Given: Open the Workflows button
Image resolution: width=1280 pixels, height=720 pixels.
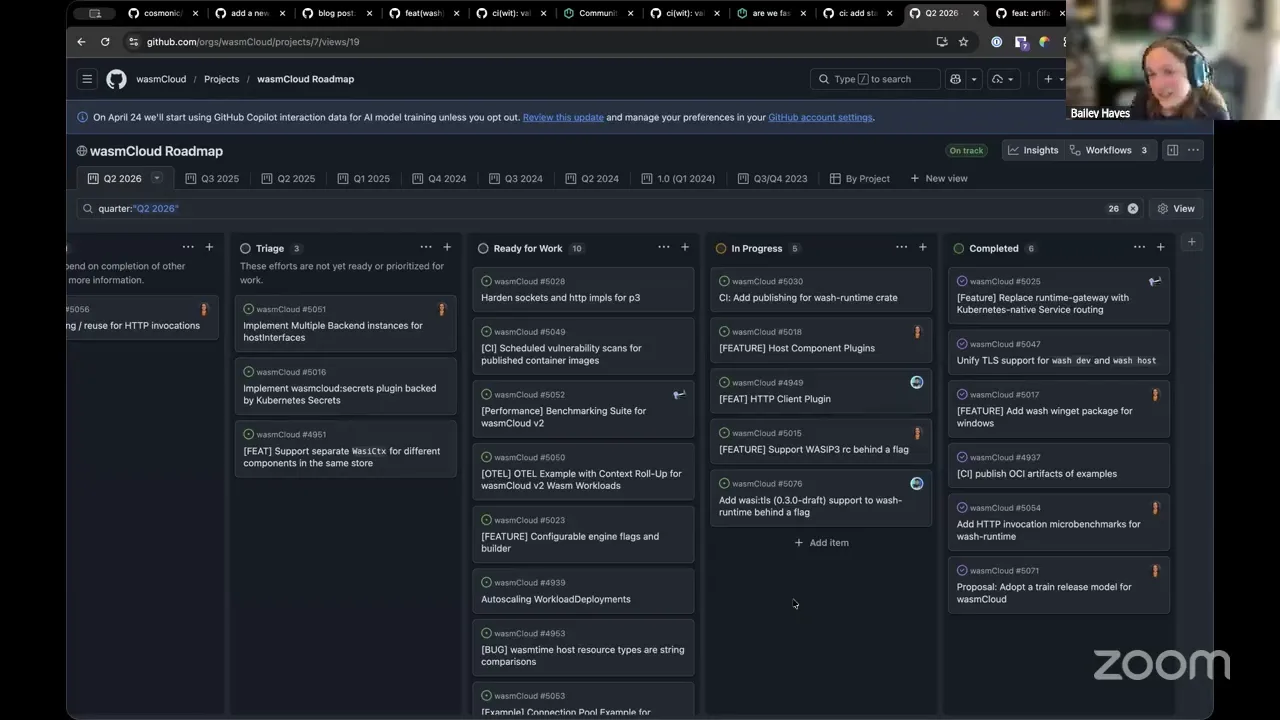Looking at the screenshot, I should 1108,150.
